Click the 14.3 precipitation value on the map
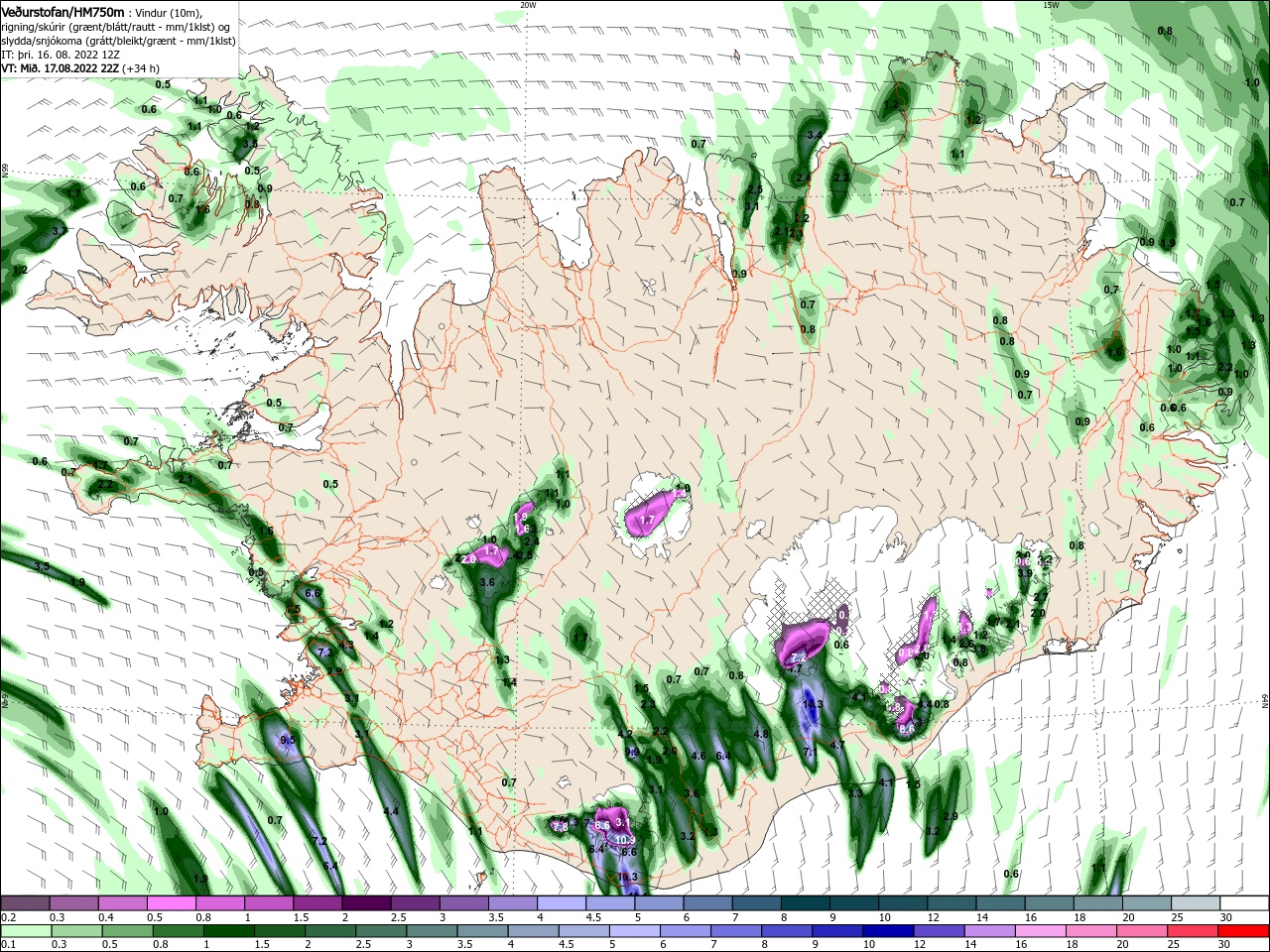1270x952 pixels. (x=814, y=705)
